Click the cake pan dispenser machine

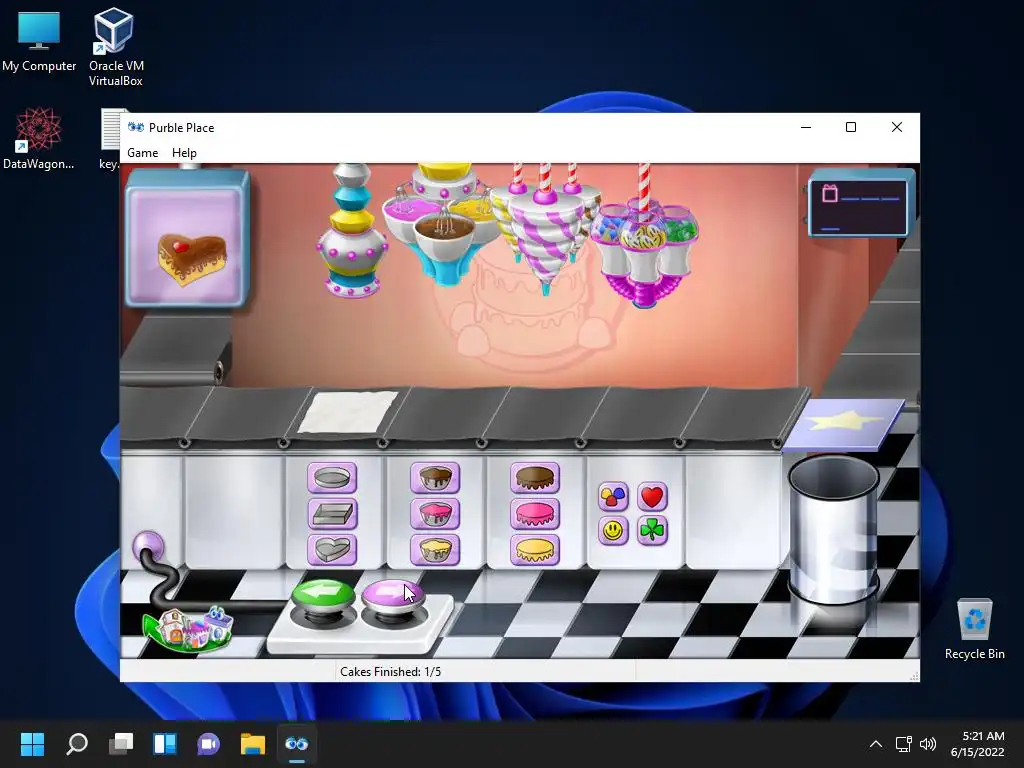tap(353, 232)
